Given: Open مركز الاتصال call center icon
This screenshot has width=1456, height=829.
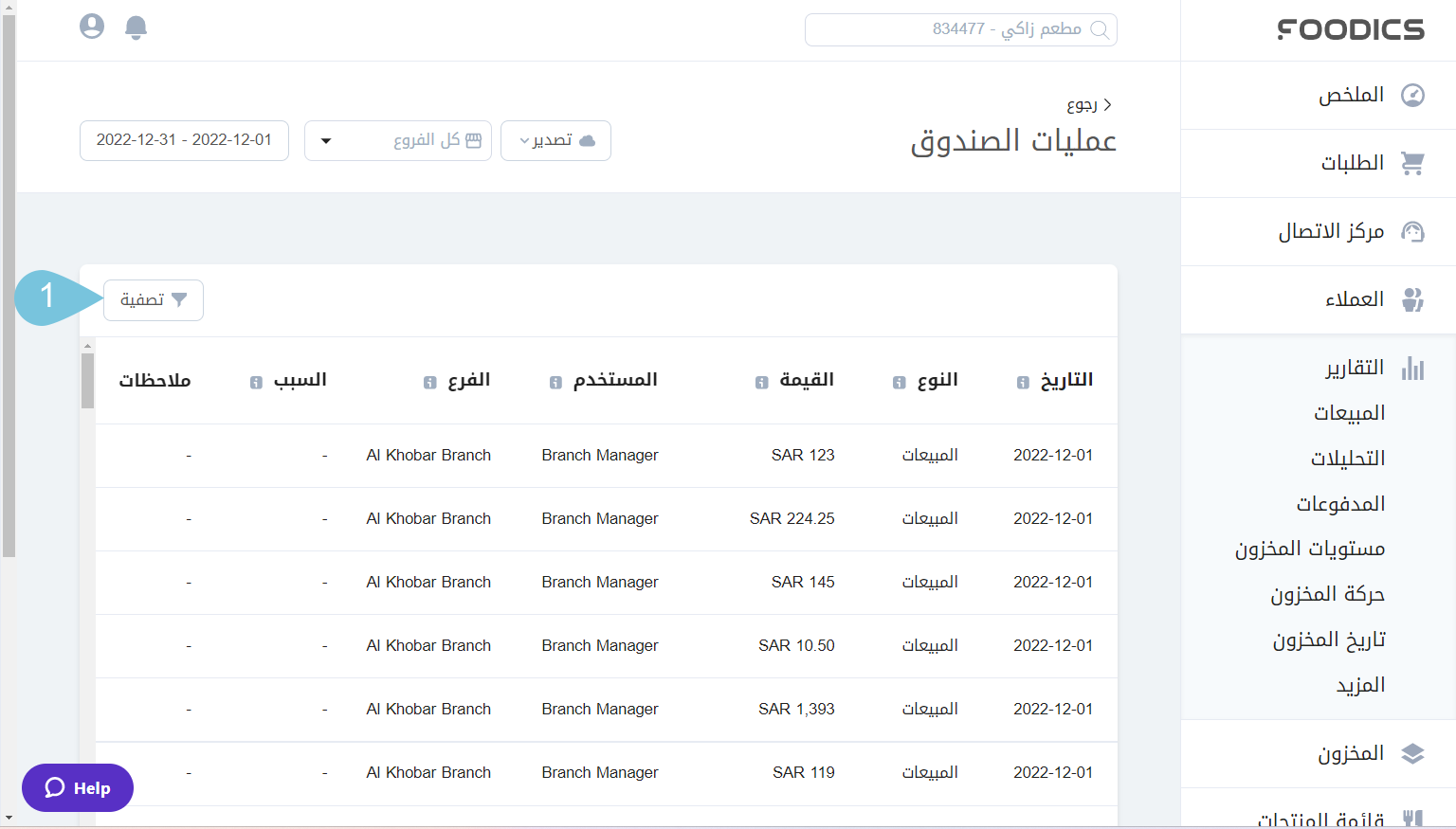Looking at the screenshot, I should tap(1413, 231).
